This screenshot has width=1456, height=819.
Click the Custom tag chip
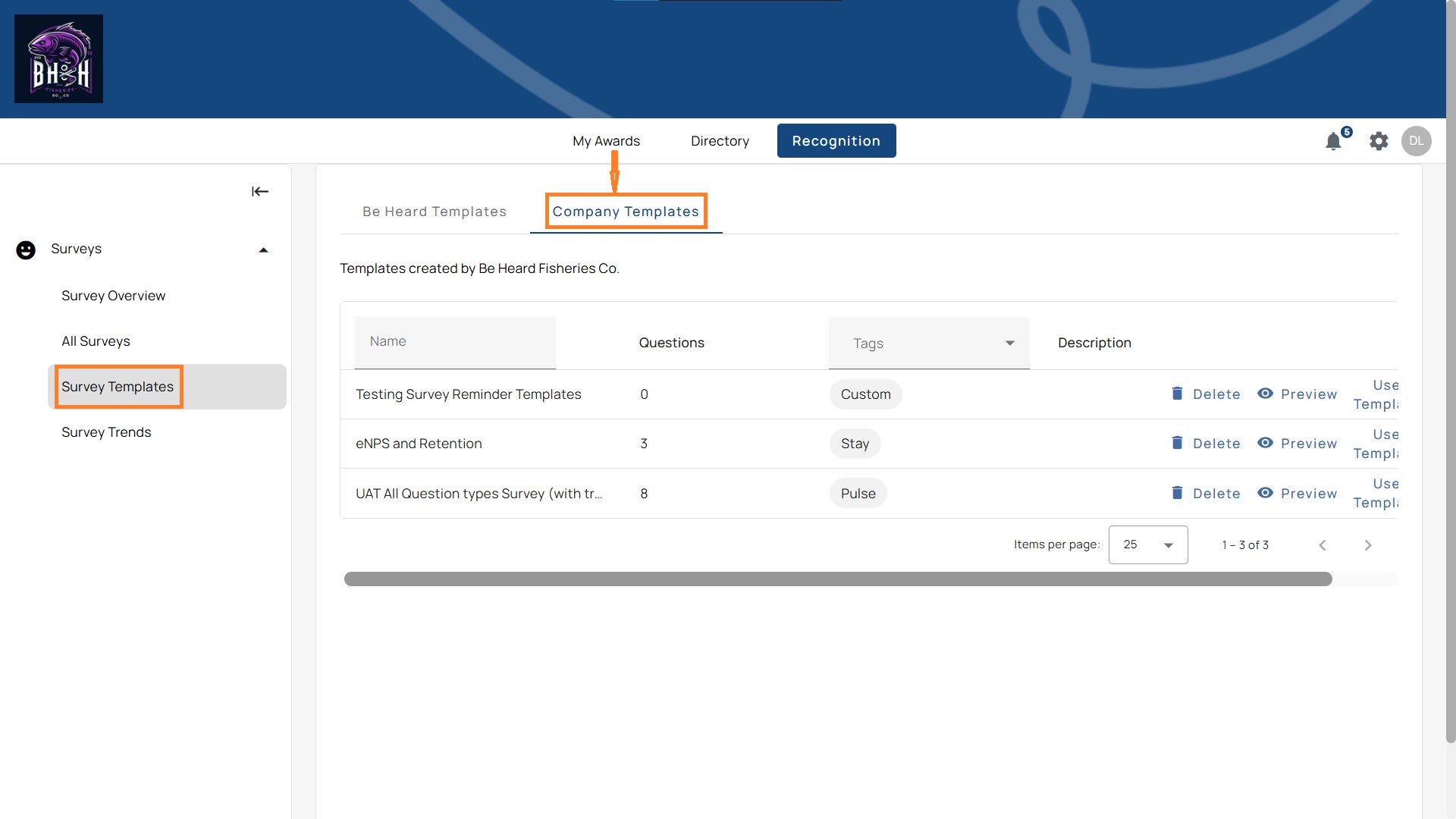click(x=865, y=394)
